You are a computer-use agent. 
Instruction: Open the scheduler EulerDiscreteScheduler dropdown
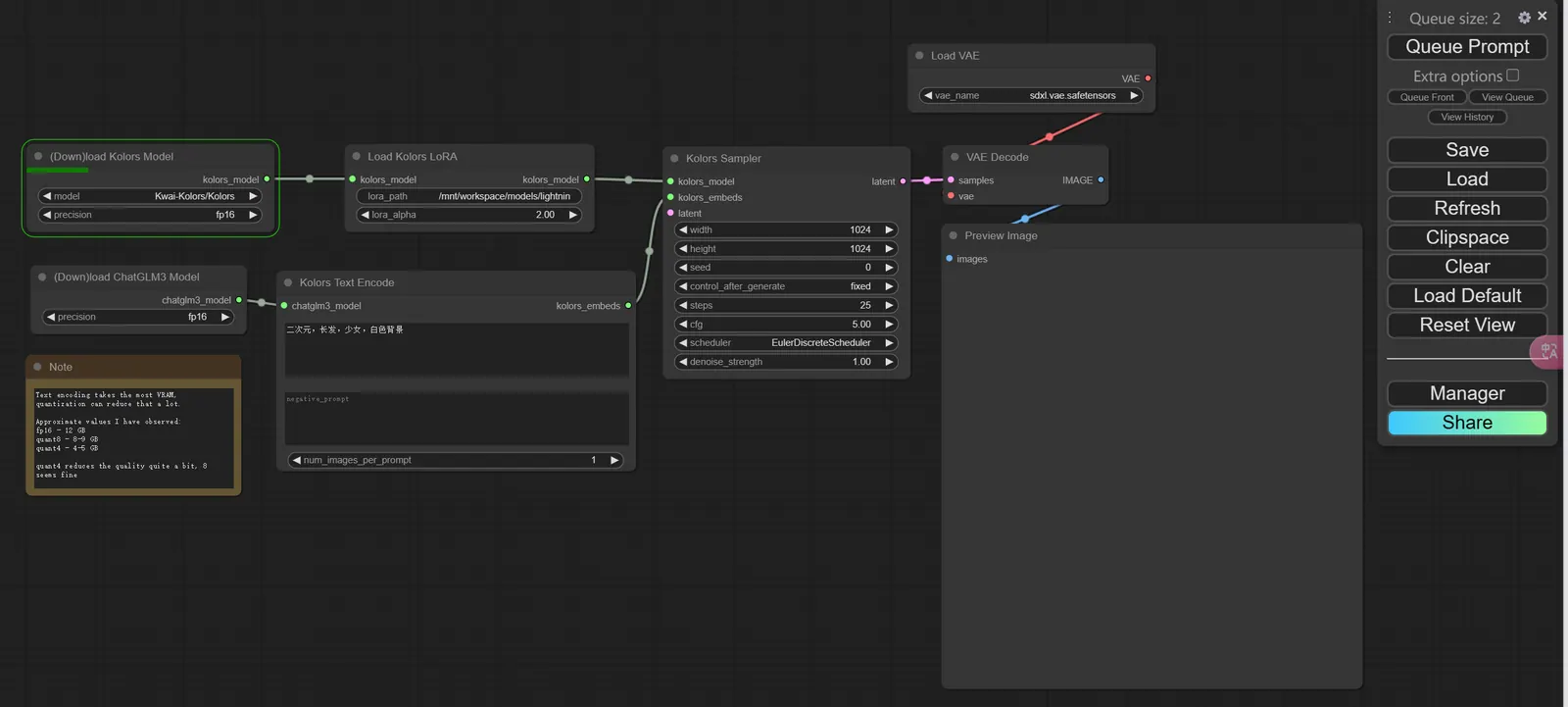coord(786,343)
